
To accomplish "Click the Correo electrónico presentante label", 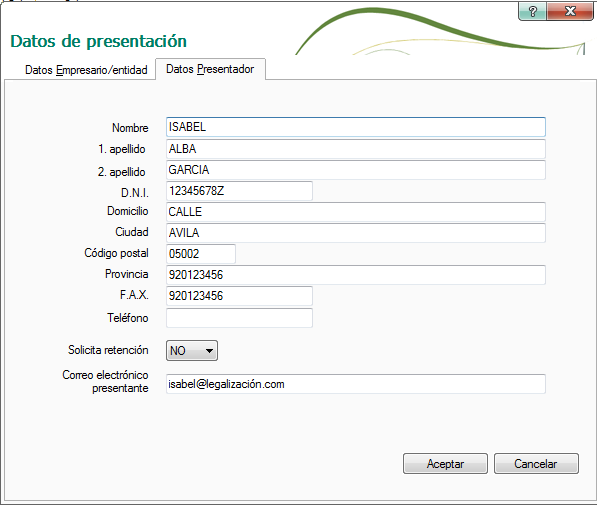I will (x=105, y=381).
